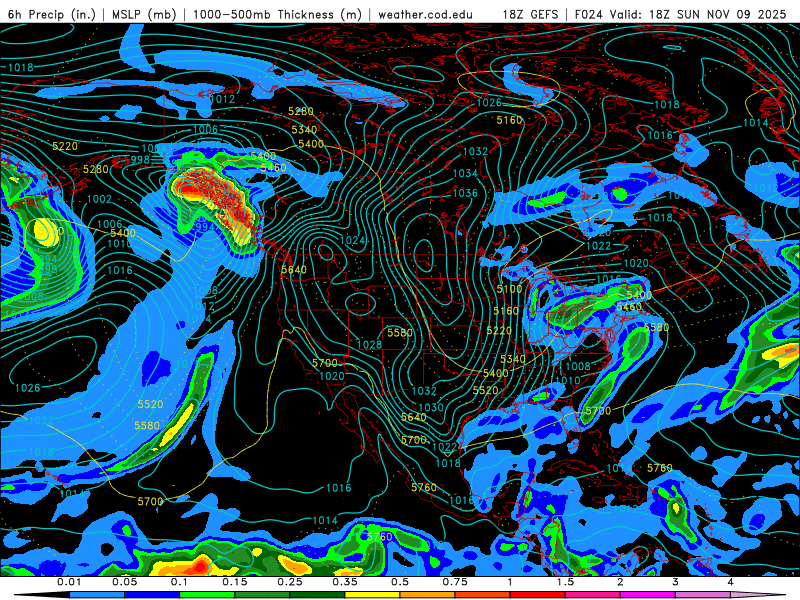Click the '1012' pressure label near the top
This screenshot has width=800, height=600.
pos(222,99)
